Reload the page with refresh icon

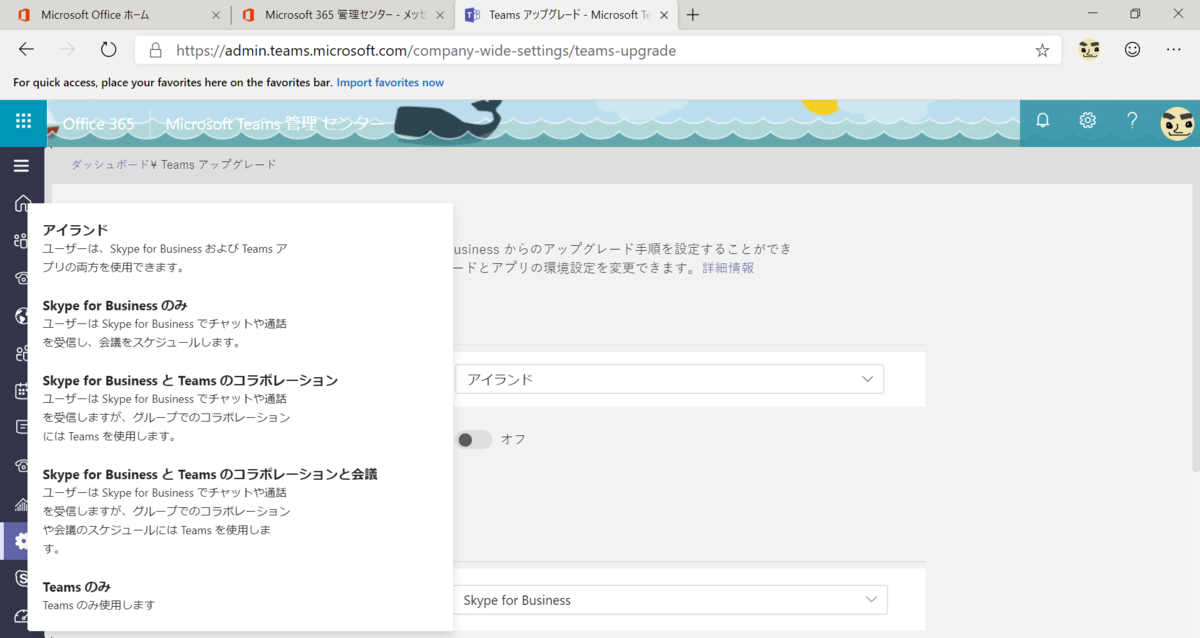109,50
